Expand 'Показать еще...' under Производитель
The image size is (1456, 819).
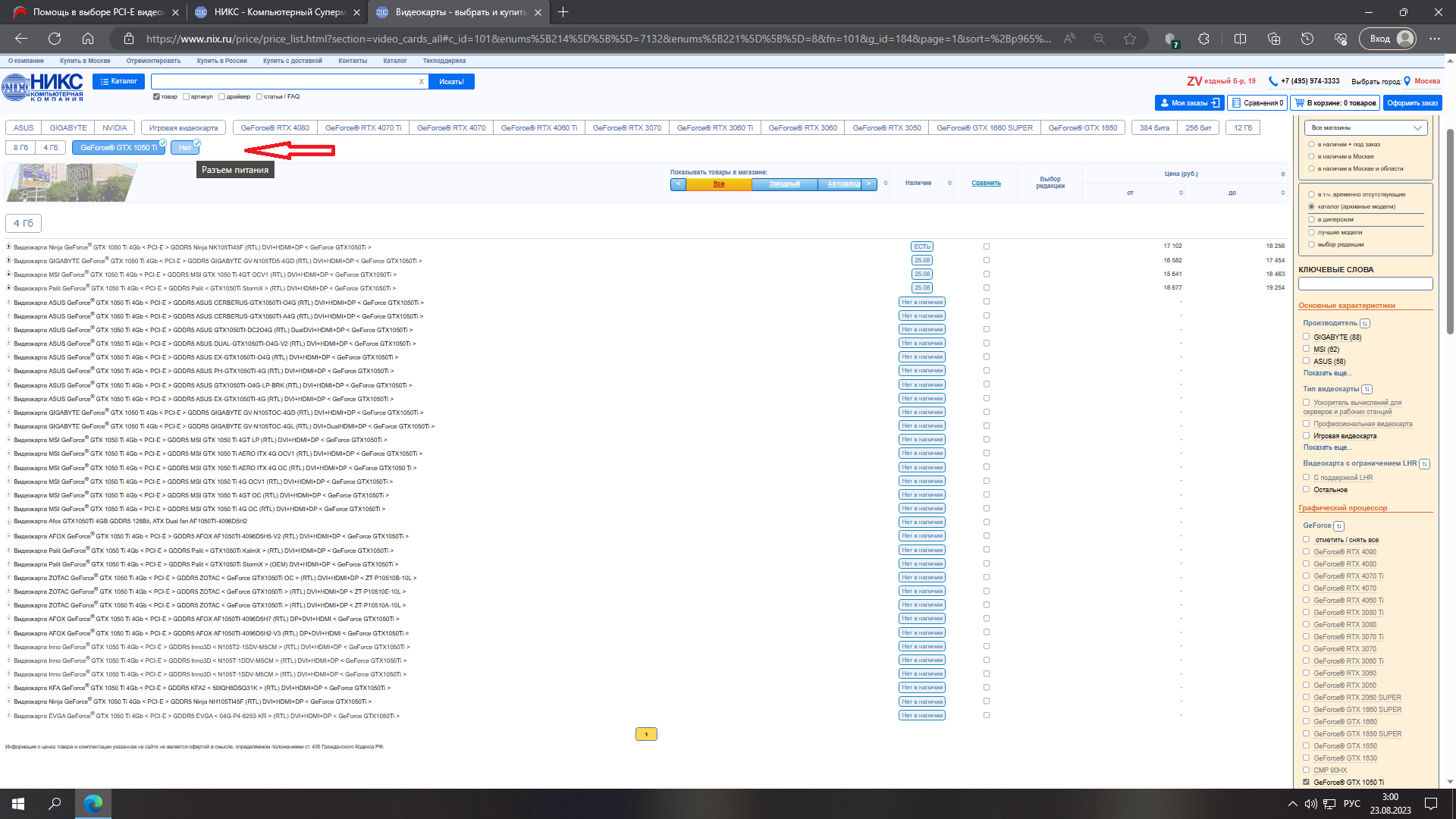click(x=1327, y=373)
